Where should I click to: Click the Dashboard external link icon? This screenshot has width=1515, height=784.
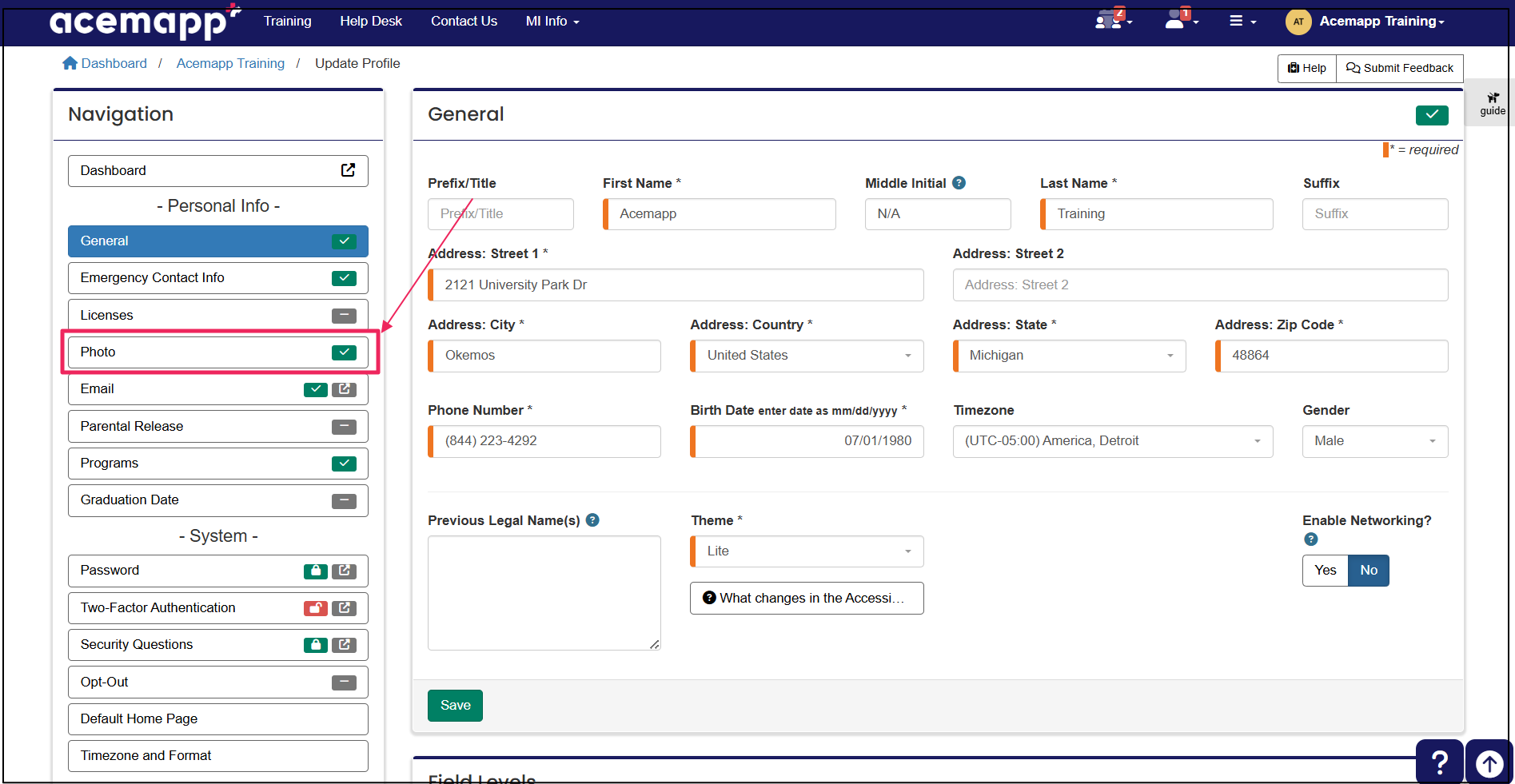point(348,170)
